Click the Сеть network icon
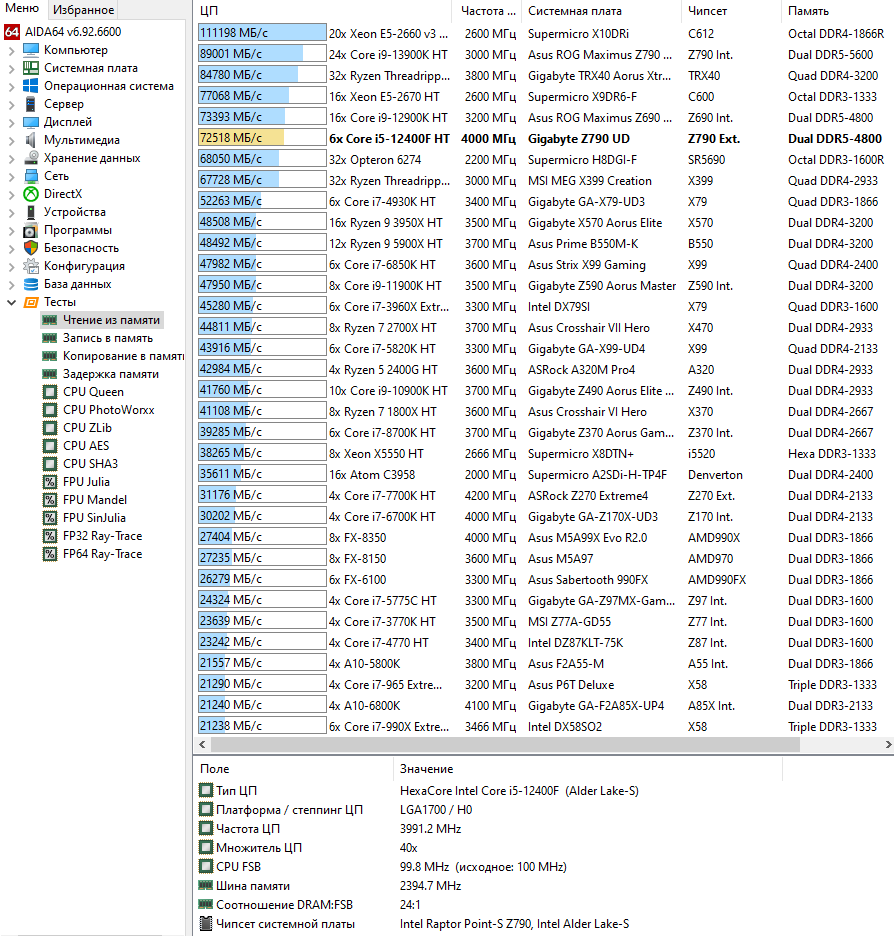This screenshot has height=936, width=894. pos(31,176)
